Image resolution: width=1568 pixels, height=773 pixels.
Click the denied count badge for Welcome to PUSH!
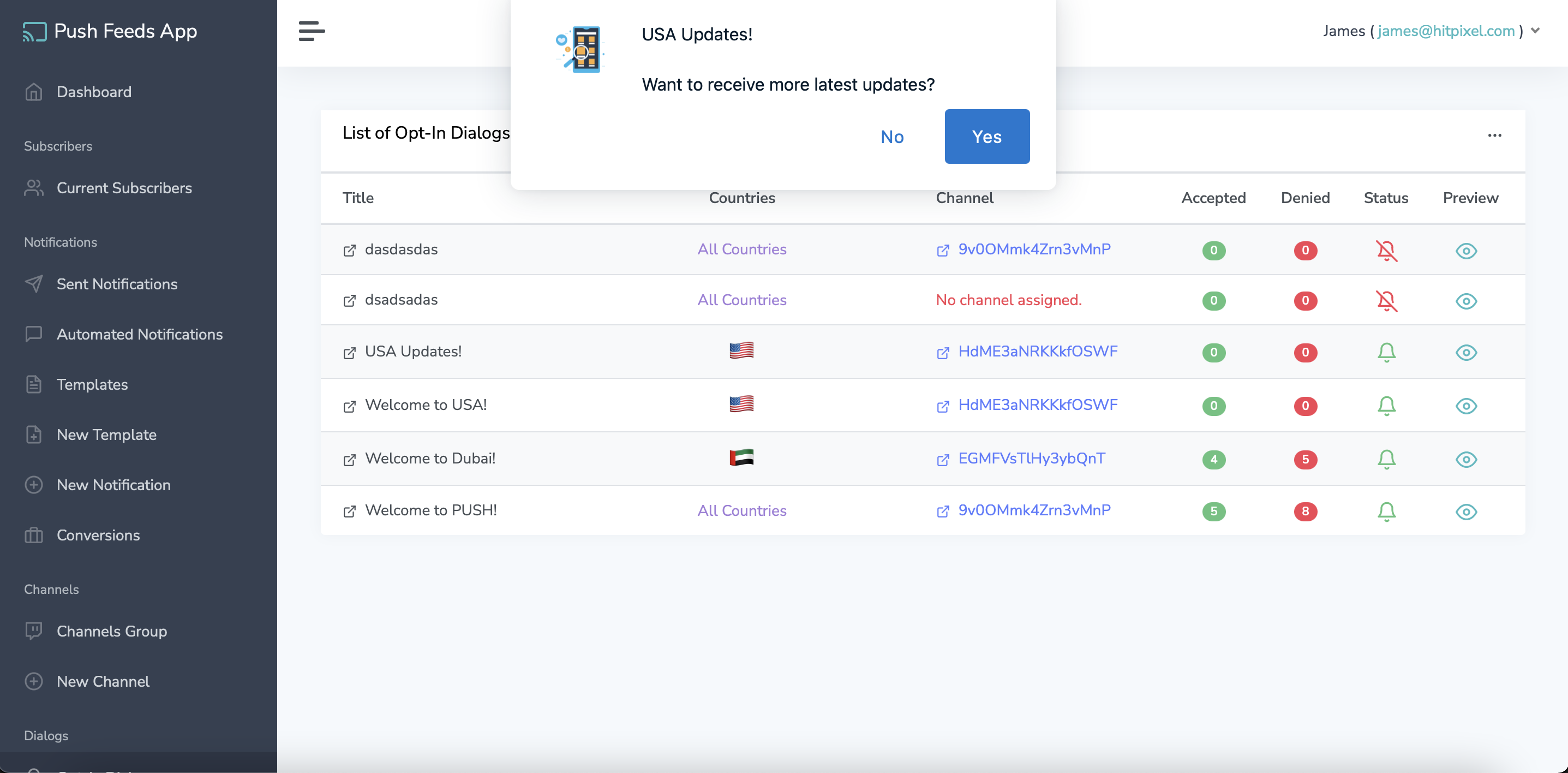1305,511
